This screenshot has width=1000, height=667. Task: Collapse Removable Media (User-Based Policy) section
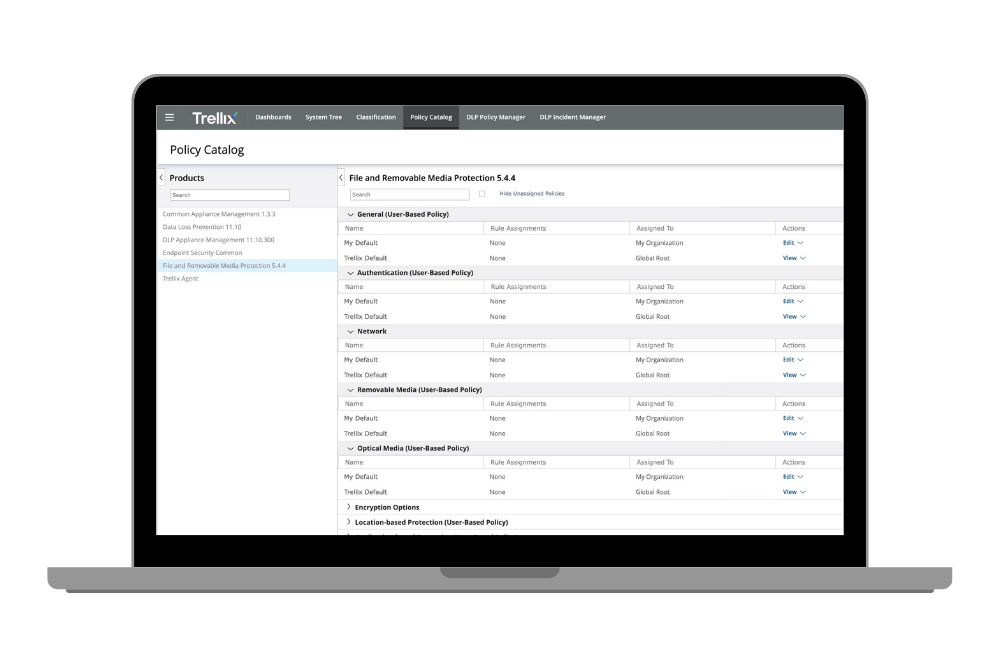350,390
